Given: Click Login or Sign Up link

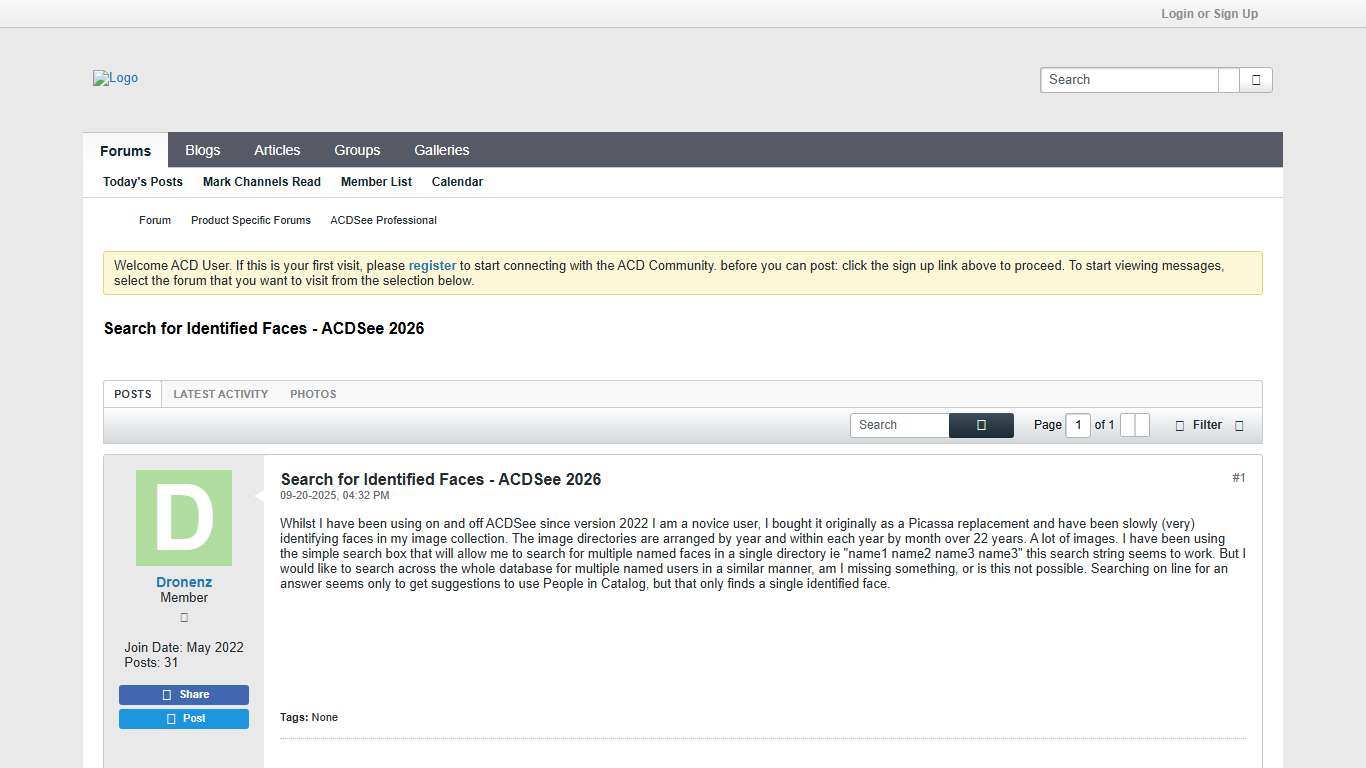Looking at the screenshot, I should (1209, 14).
